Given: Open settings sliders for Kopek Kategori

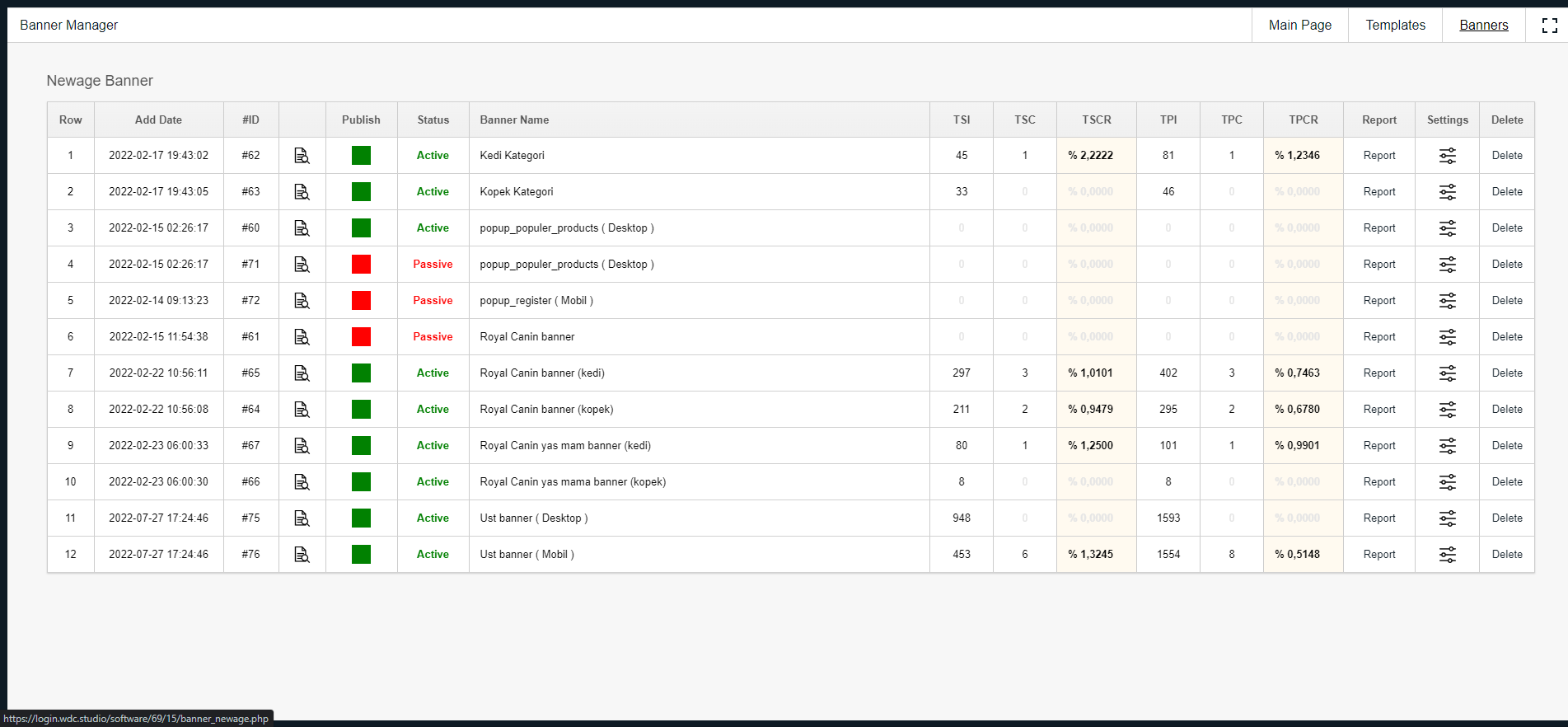Looking at the screenshot, I should 1448,192.
